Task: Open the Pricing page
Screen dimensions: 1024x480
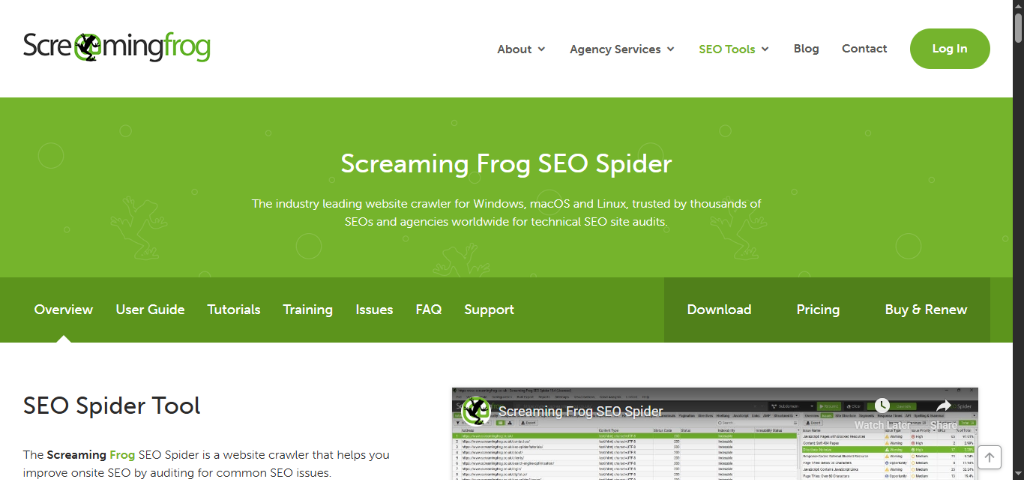Action: (x=818, y=310)
